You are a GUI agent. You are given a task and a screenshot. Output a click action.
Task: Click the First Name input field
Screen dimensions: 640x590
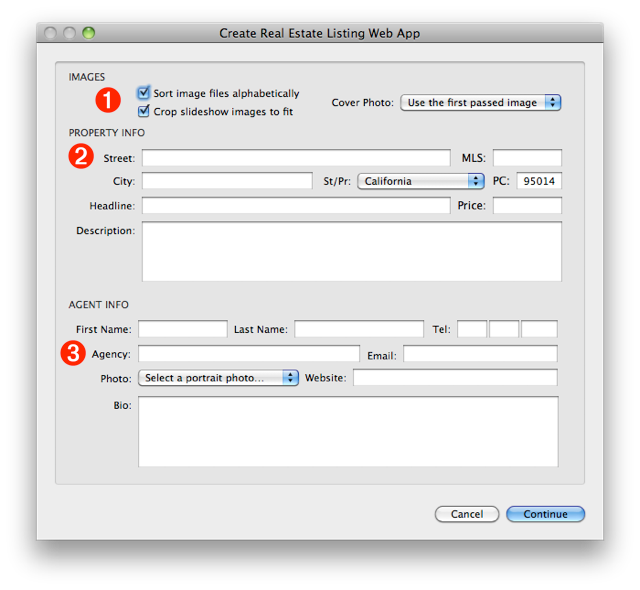click(182, 329)
